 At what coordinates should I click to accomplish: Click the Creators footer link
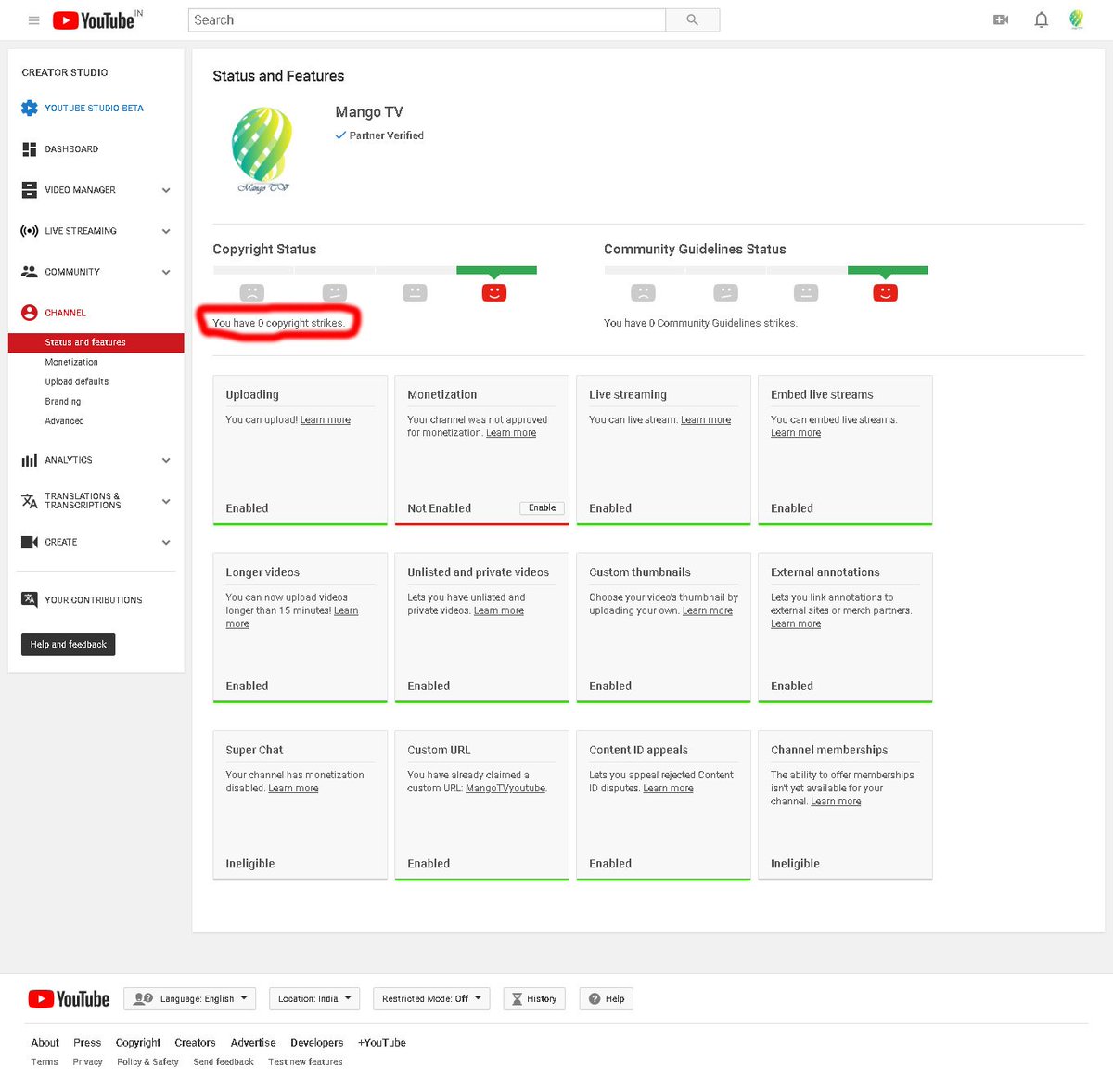pyautogui.click(x=195, y=1043)
